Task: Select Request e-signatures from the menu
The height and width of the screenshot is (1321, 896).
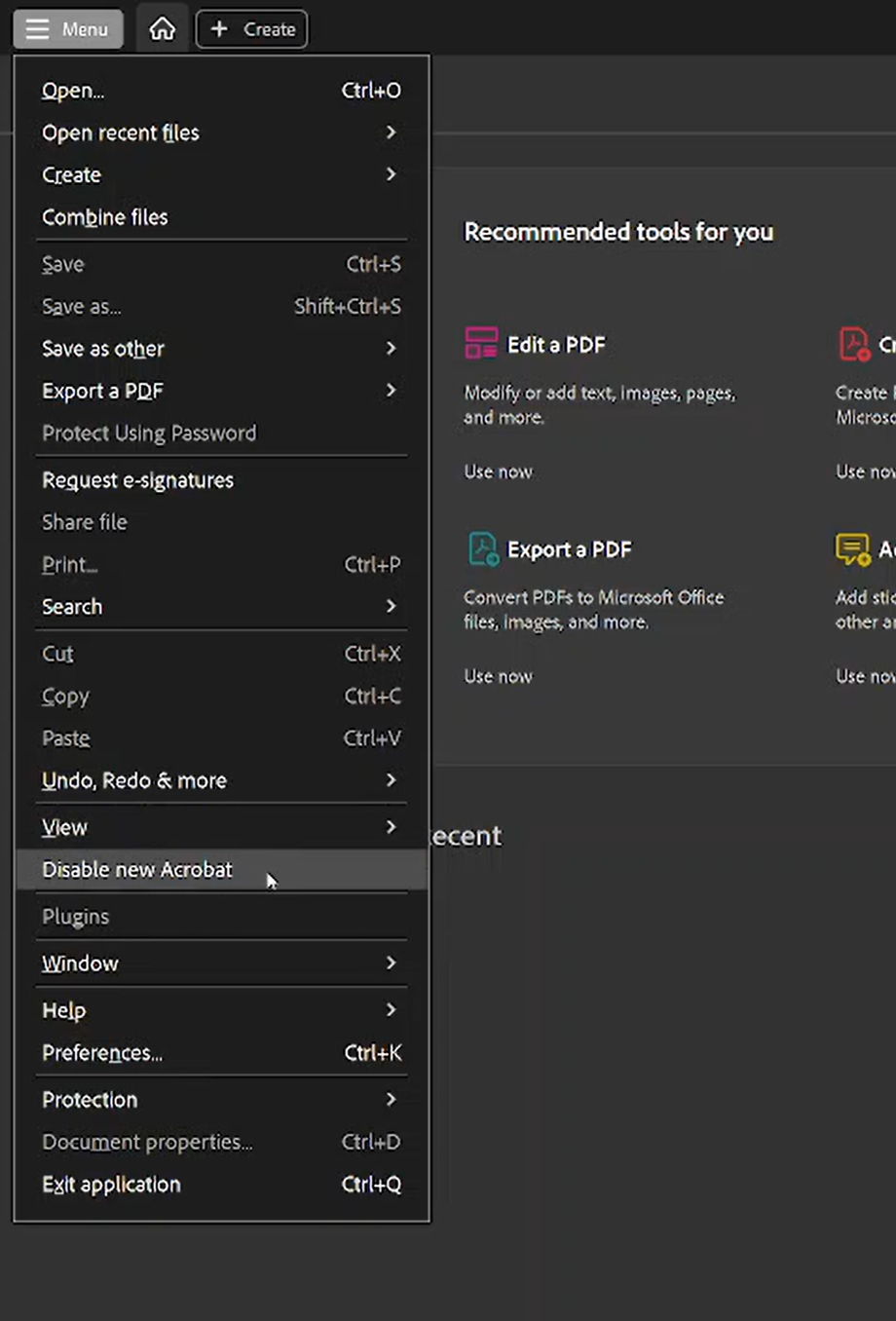Action: (x=137, y=479)
